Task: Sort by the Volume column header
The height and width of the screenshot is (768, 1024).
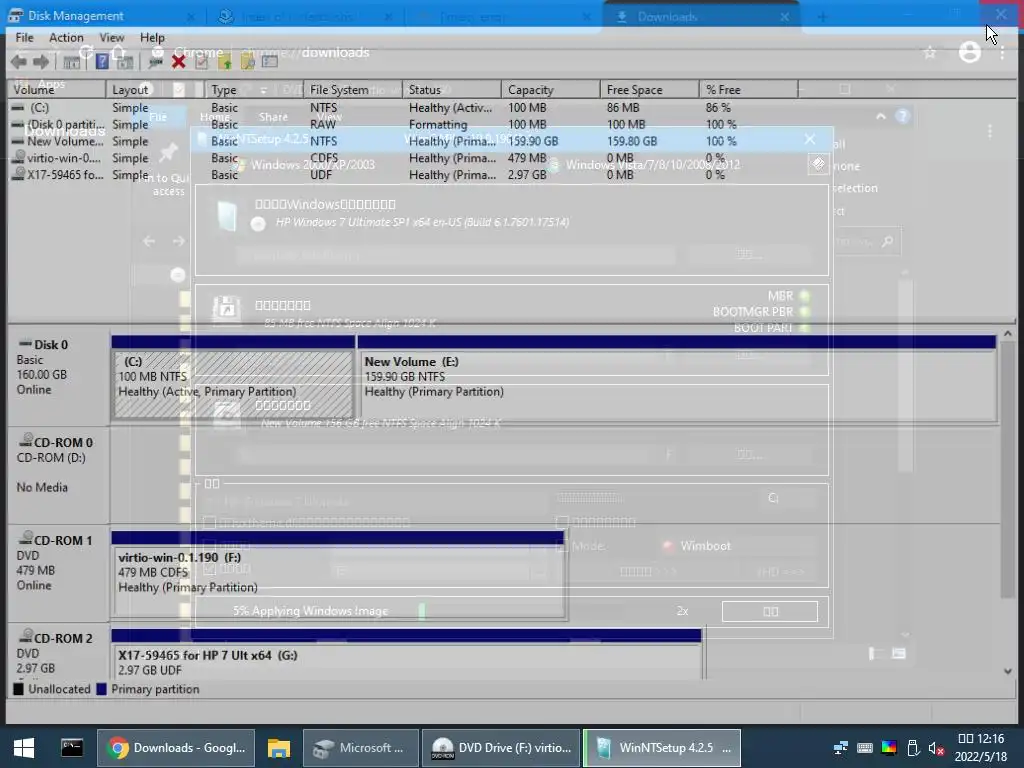Action: pyautogui.click(x=57, y=89)
